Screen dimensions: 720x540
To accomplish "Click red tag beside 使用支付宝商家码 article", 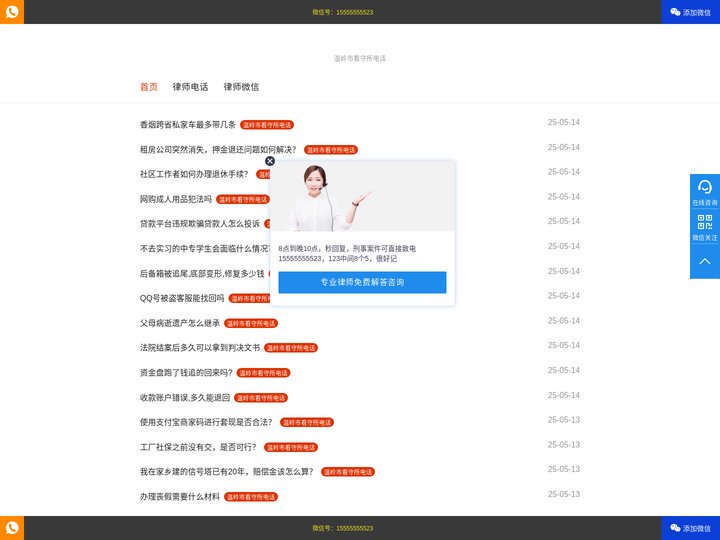I will (x=307, y=422).
